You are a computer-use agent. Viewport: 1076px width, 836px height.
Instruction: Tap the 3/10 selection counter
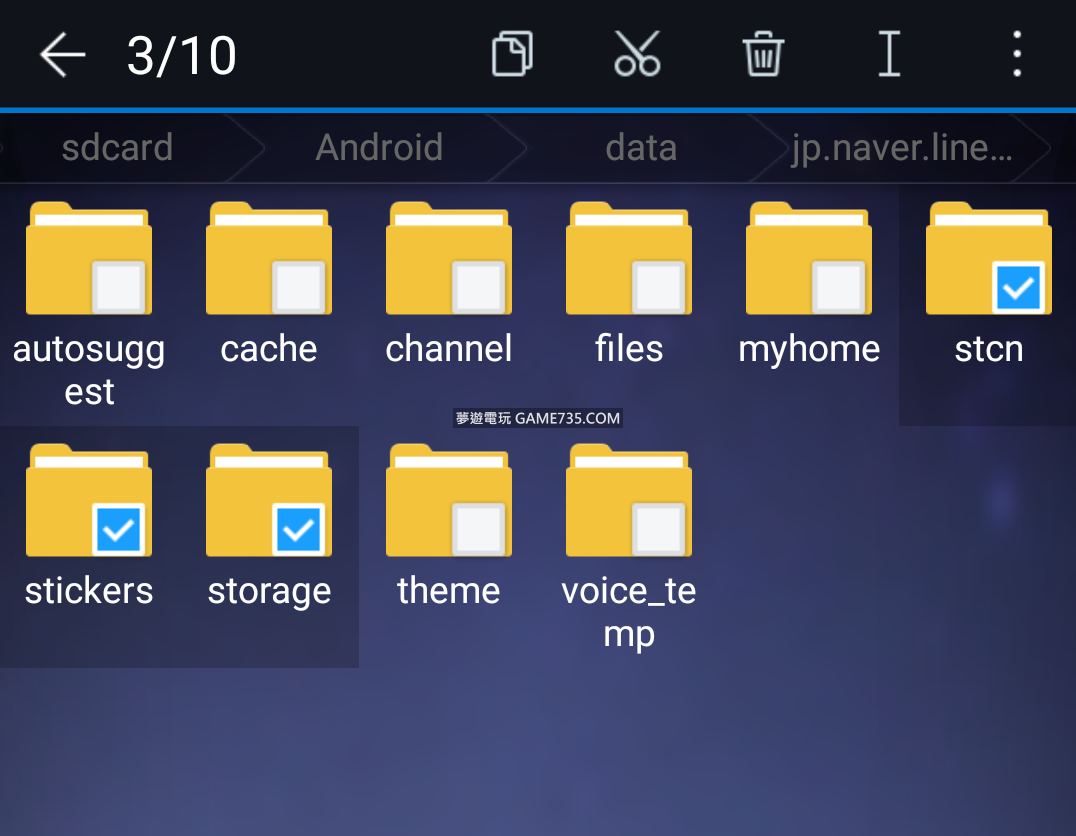182,55
